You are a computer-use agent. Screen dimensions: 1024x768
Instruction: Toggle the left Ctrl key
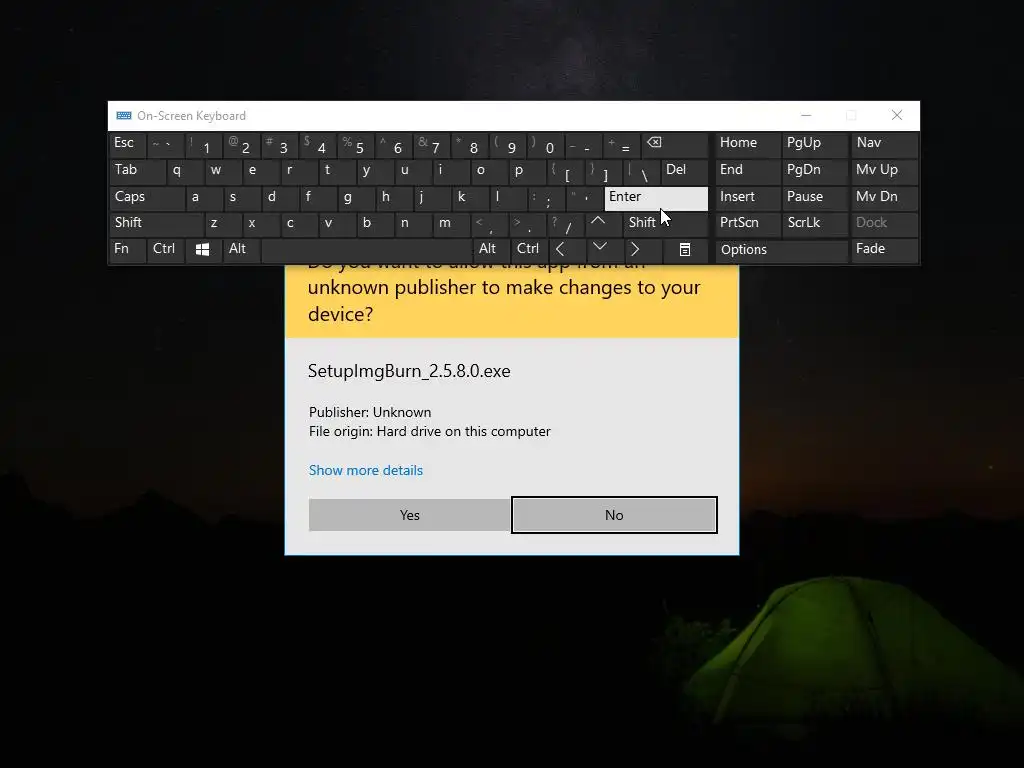pyautogui.click(x=165, y=249)
